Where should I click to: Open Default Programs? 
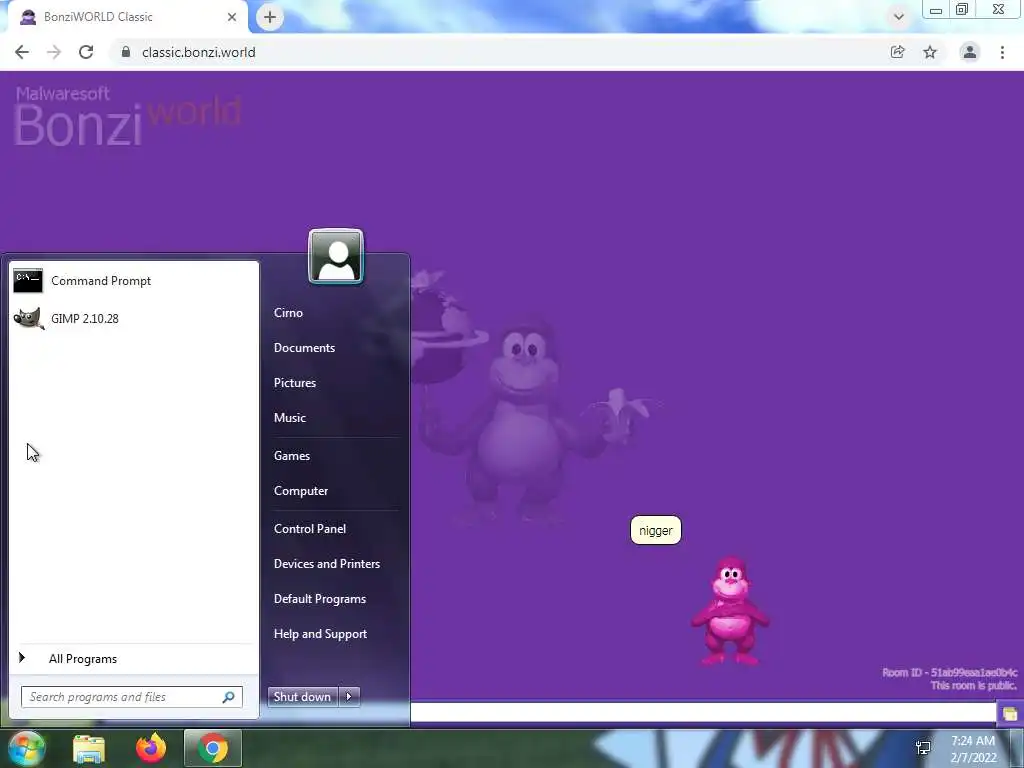[x=319, y=599]
